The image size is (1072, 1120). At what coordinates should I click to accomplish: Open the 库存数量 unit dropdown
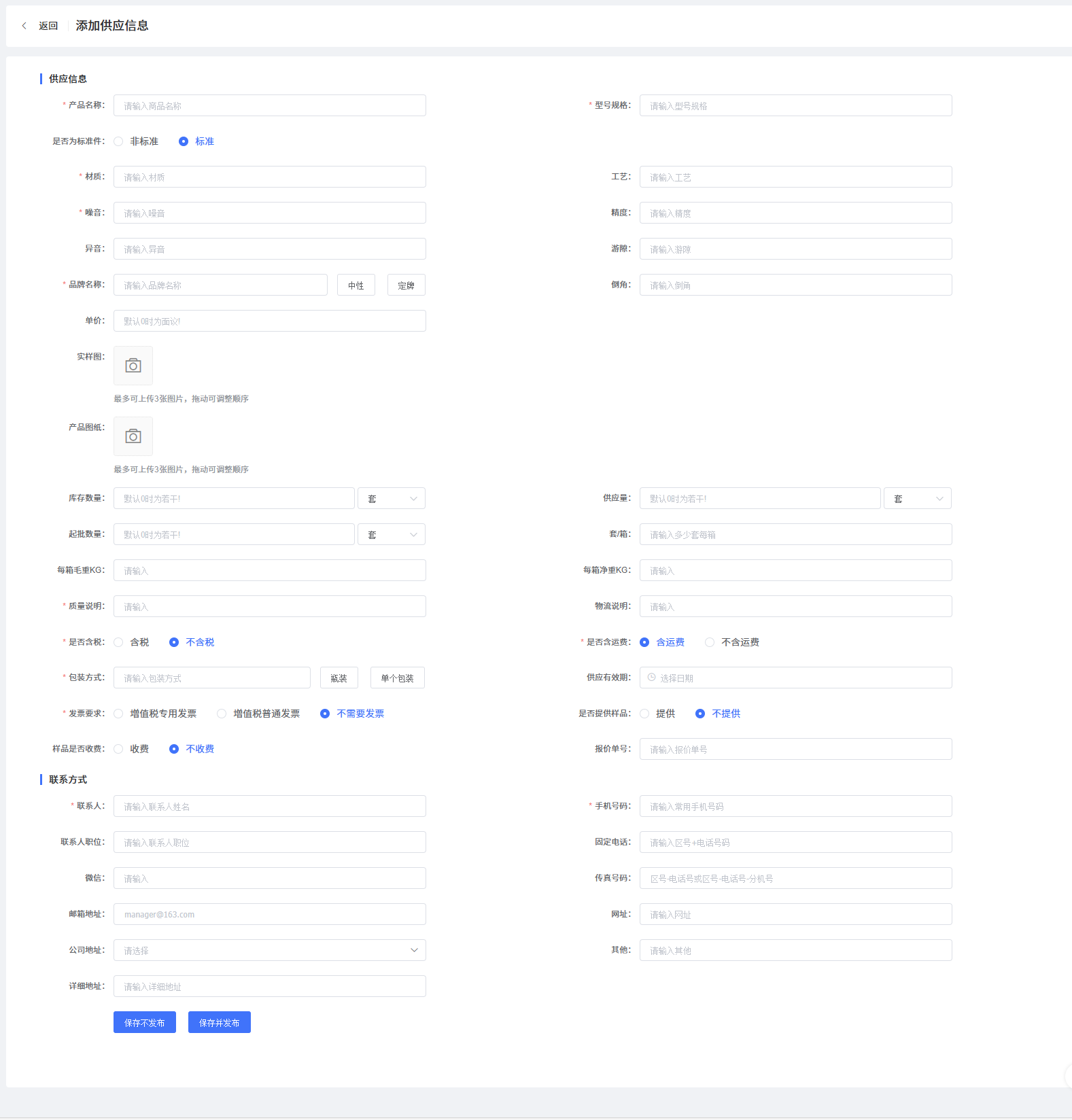pyautogui.click(x=392, y=499)
